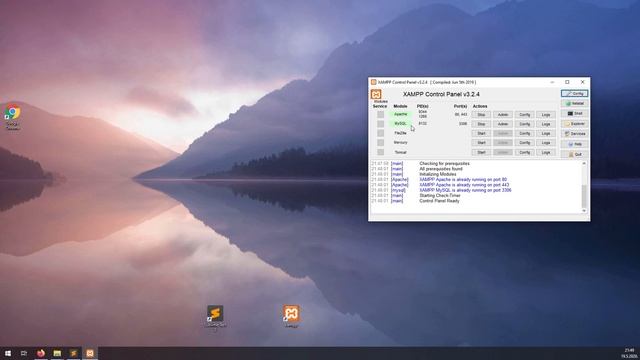Click the FileZilla module label
This screenshot has height=360, width=640.
[x=400, y=133]
